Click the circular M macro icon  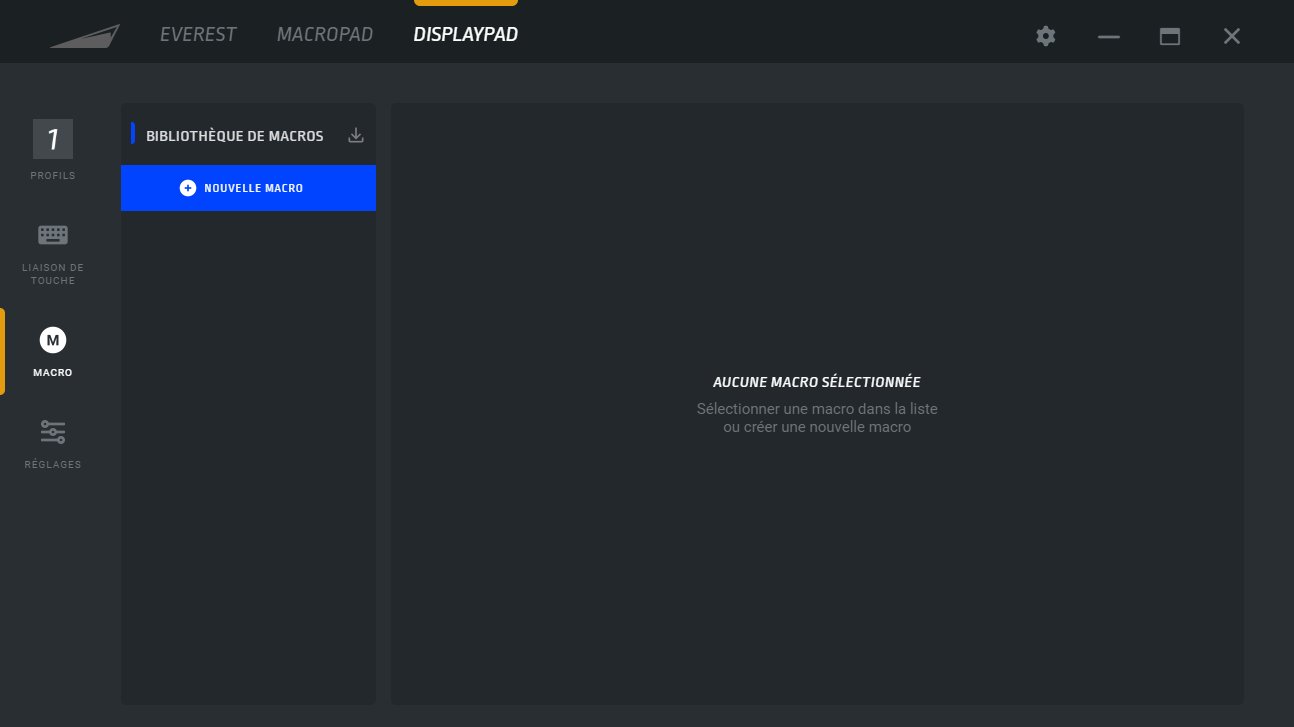tap(53, 340)
